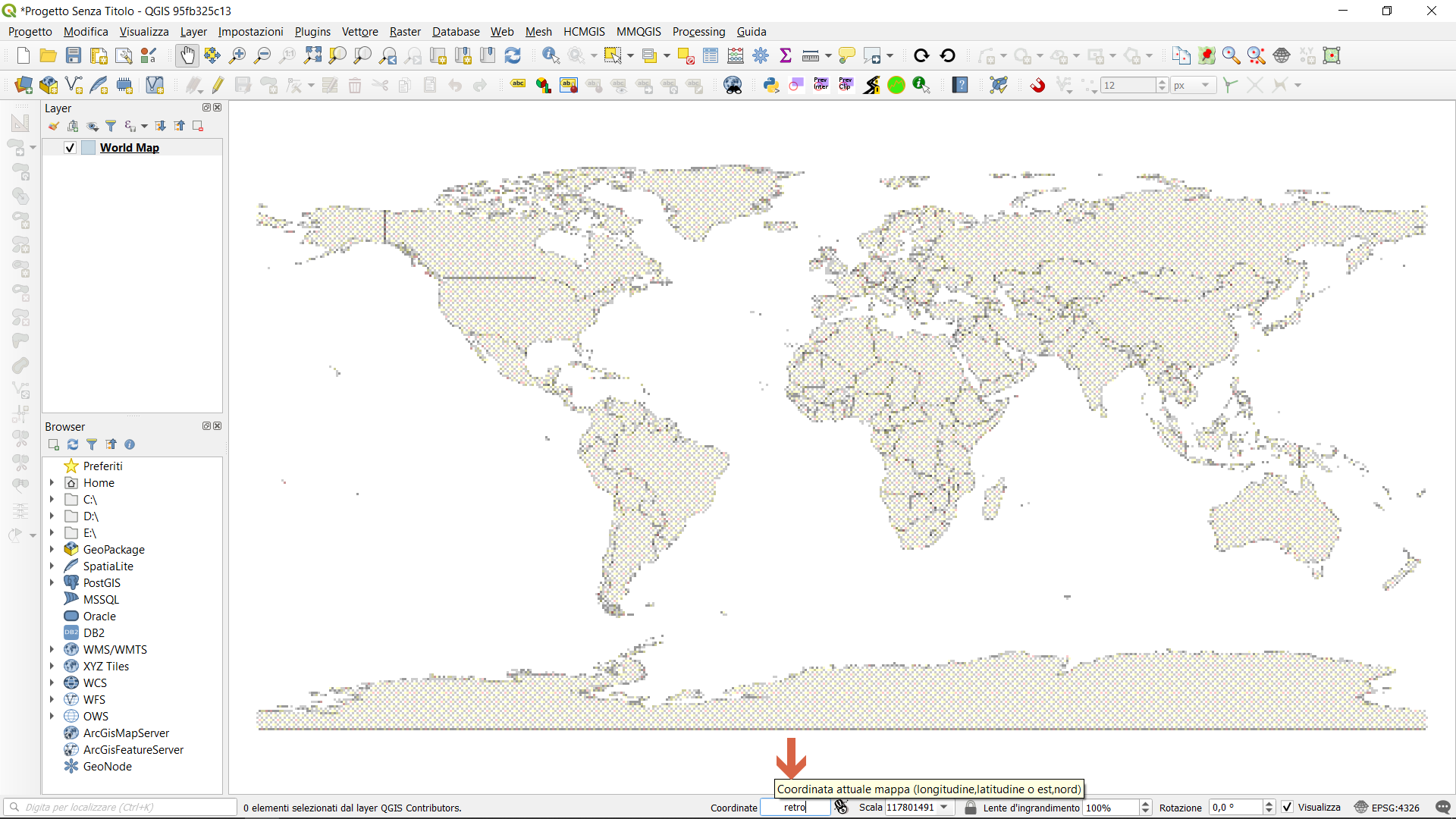Toggle World Map layer visibility checkbox

(70, 148)
